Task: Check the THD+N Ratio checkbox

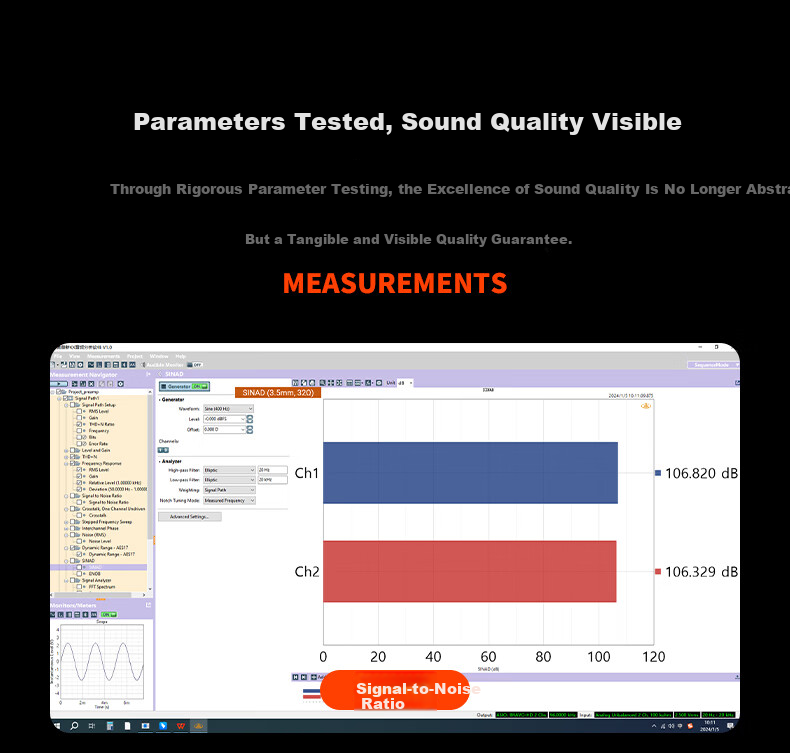Action: (x=79, y=424)
